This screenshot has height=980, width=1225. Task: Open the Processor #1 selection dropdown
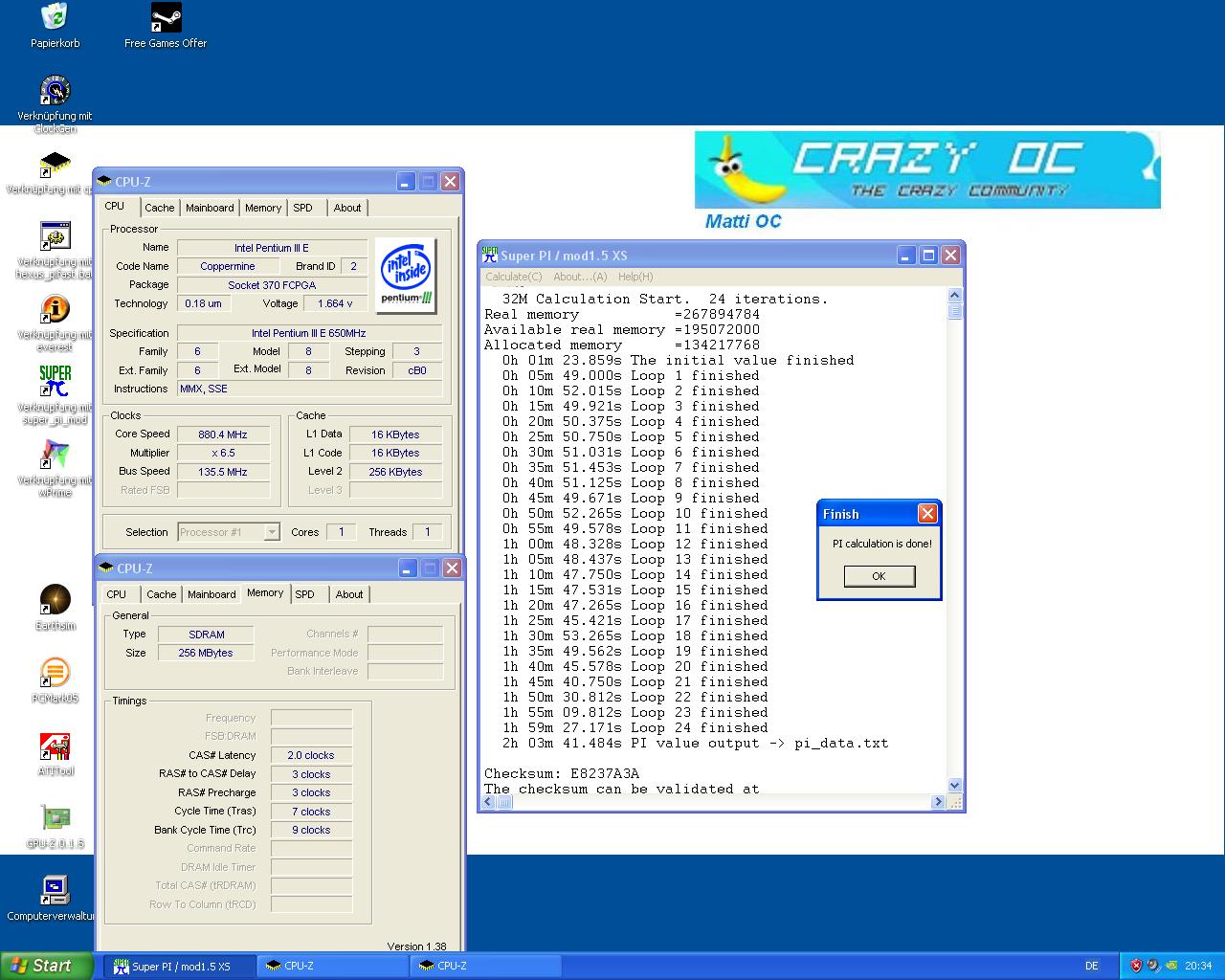[228, 532]
